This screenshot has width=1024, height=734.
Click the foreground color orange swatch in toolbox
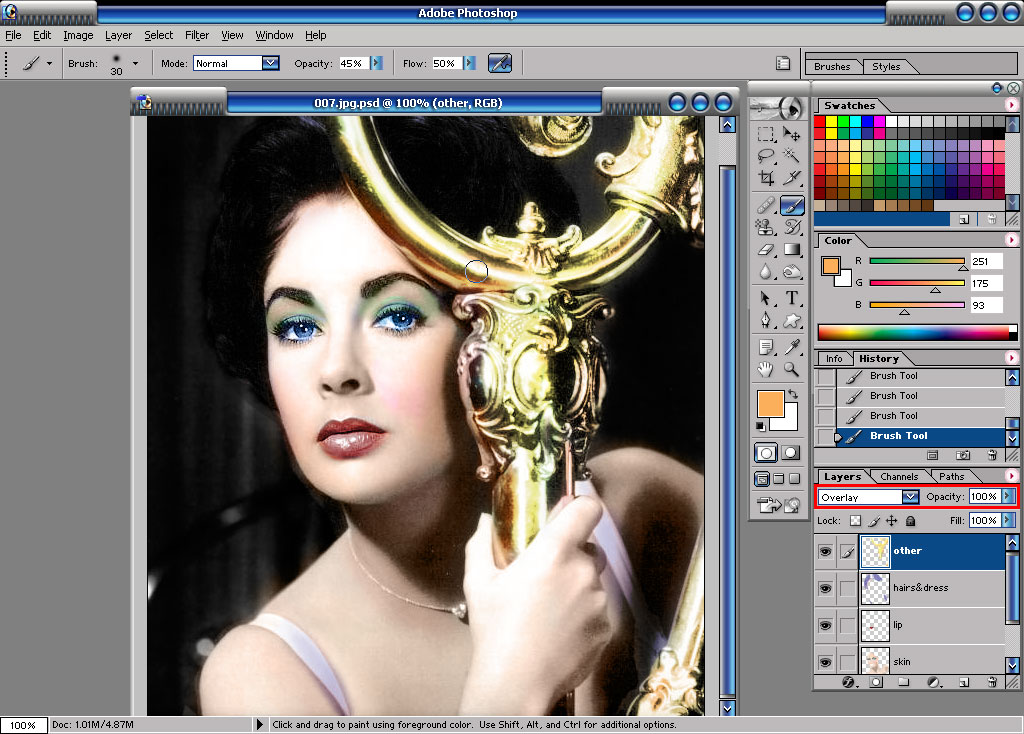pyautogui.click(x=771, y=404)
